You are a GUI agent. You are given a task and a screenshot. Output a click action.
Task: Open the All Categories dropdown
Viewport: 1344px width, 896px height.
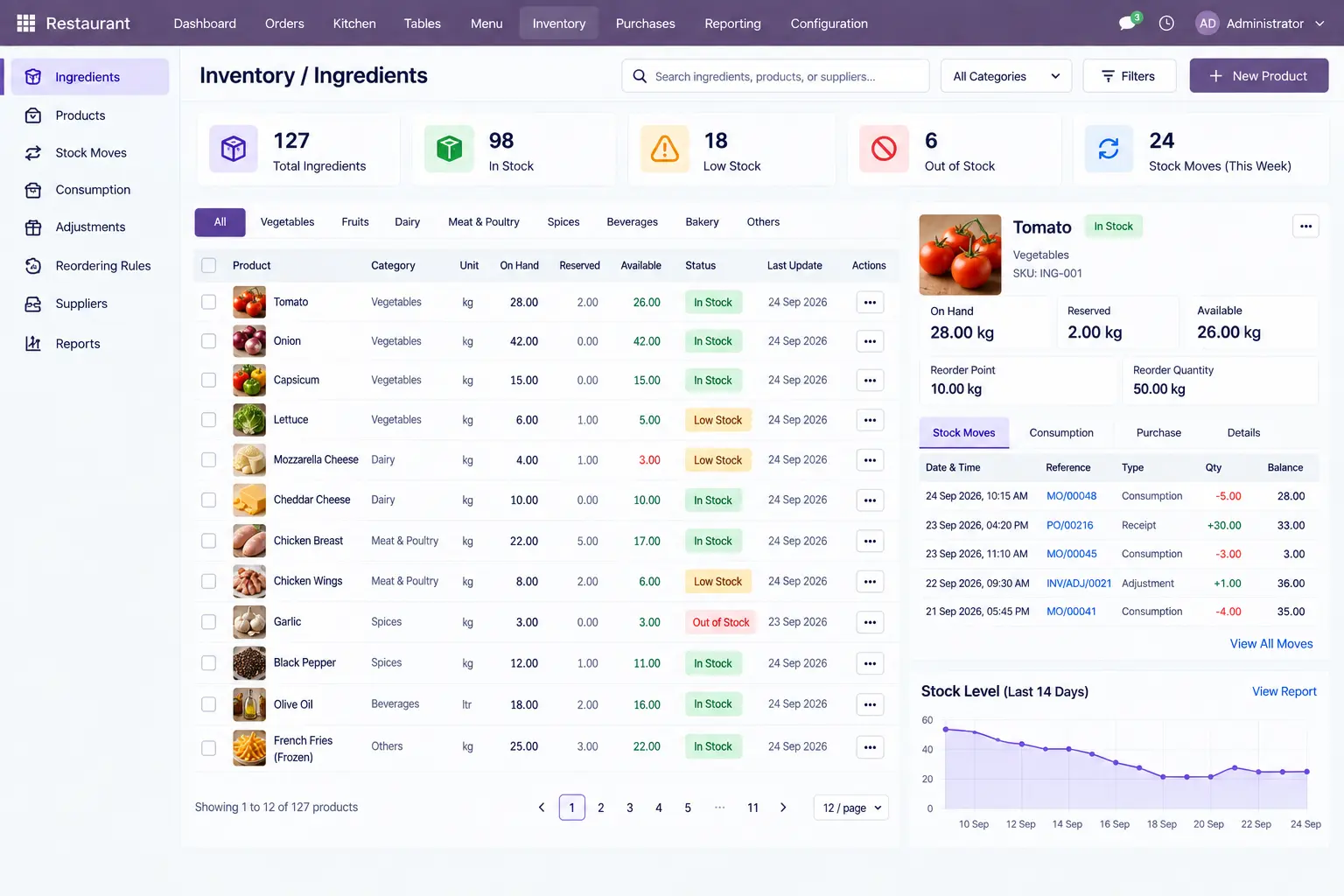click(x=1006, y=76)
